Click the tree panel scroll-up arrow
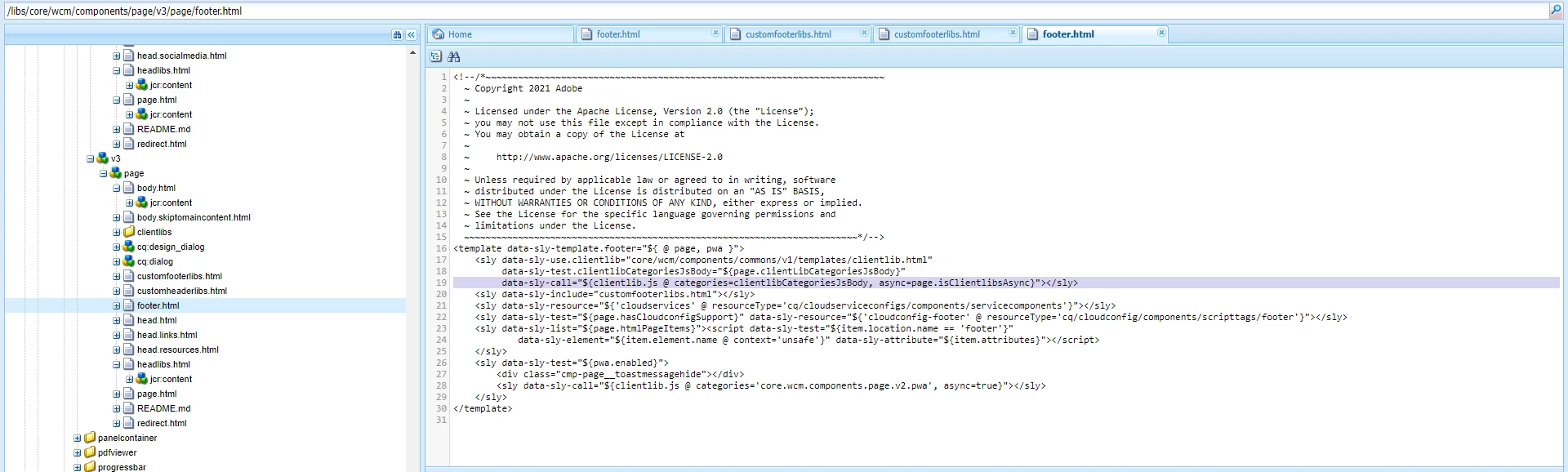This screenshot has width=1568, height=472. (x=412, y=52)
